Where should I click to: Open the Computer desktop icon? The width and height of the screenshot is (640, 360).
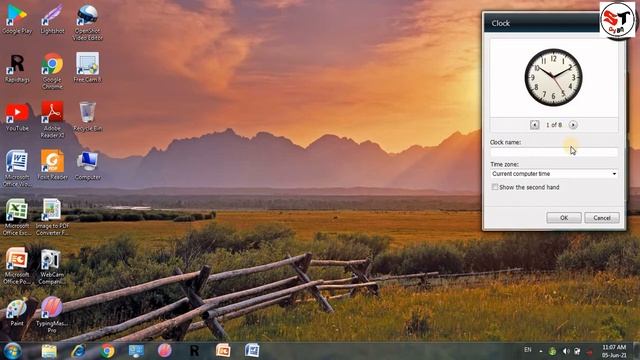click(87, 166)
